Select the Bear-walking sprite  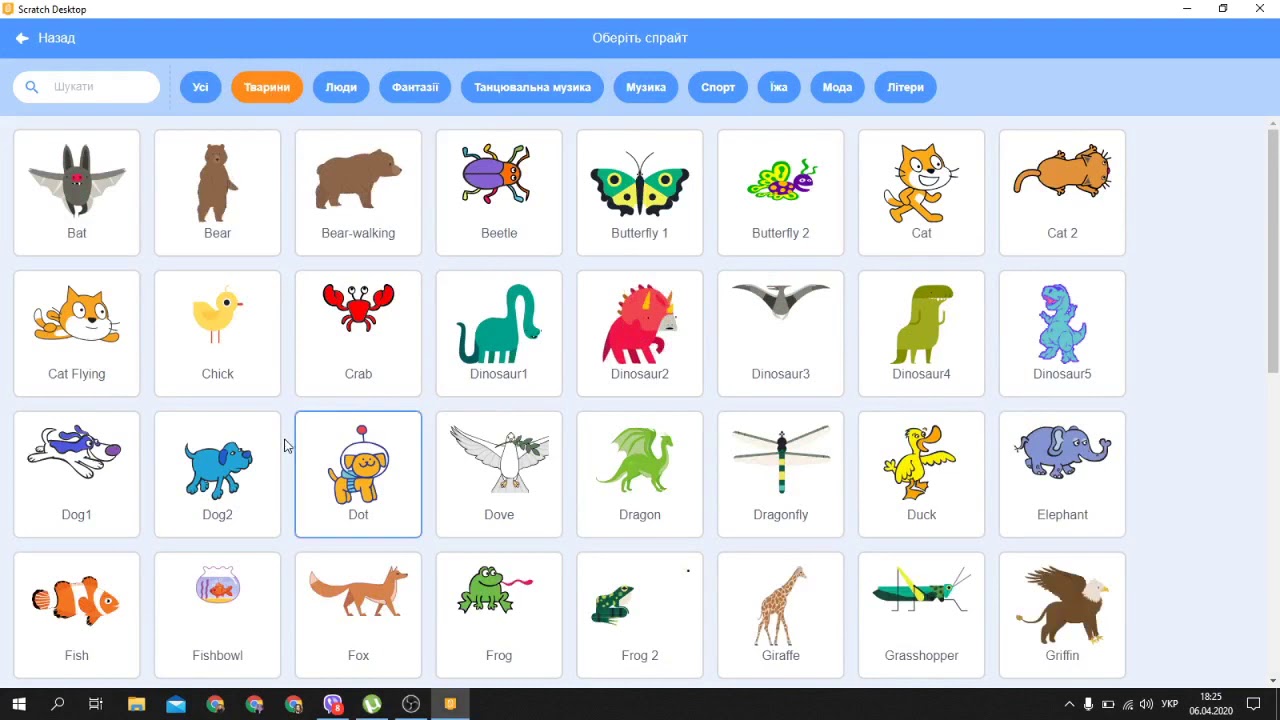click(358, 192)
